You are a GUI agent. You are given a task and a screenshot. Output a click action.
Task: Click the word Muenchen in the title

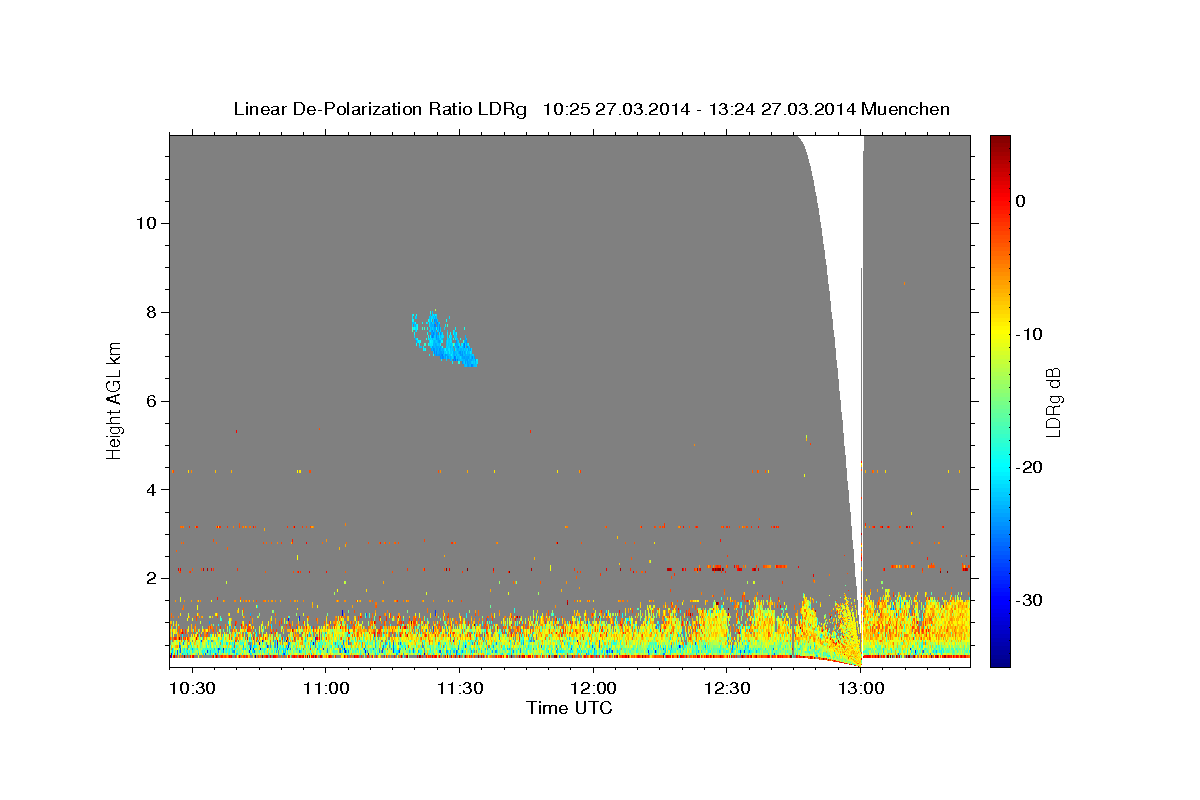pos(906,109)
